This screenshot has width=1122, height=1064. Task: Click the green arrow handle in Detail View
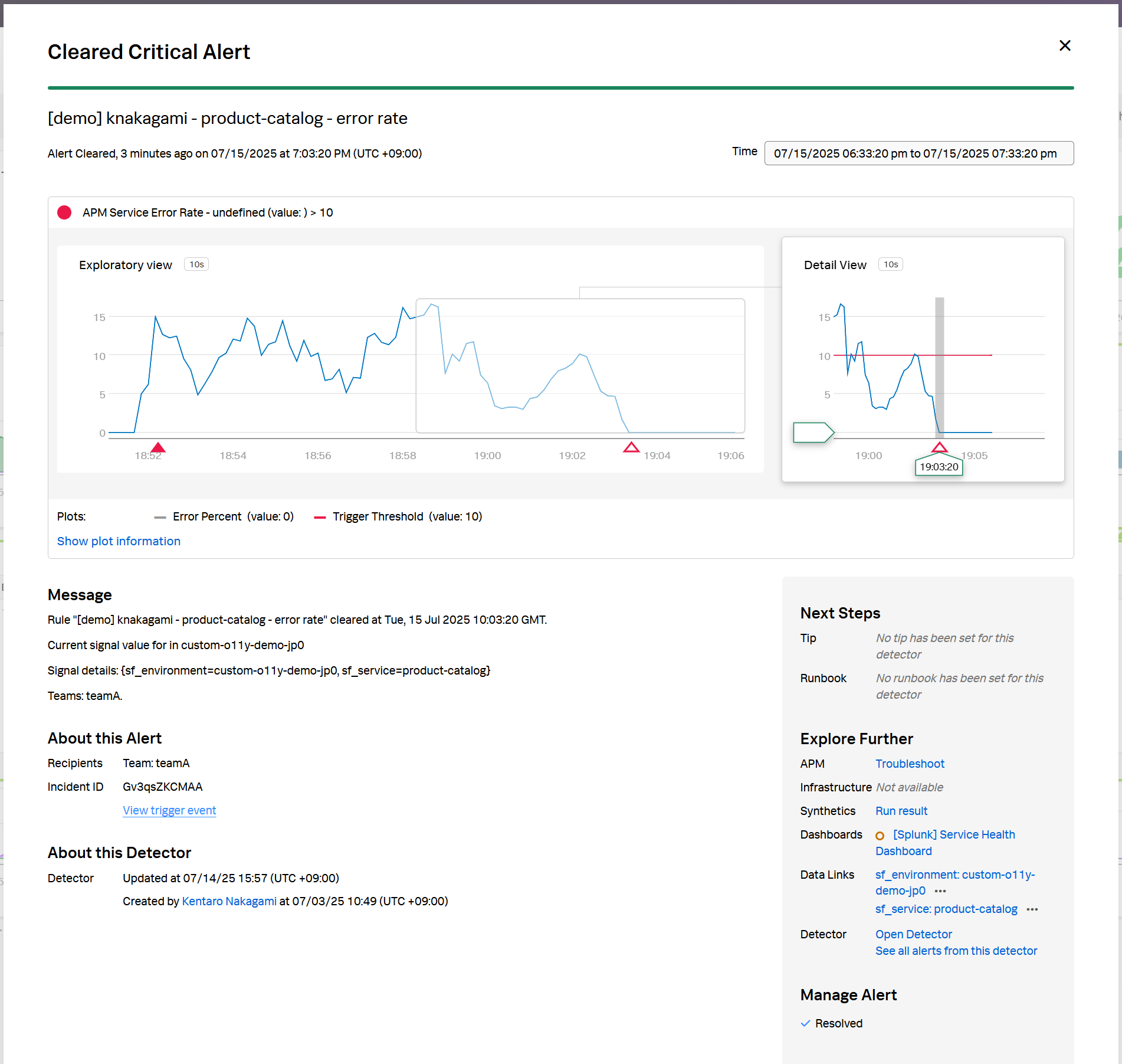(x=813, y=432)
